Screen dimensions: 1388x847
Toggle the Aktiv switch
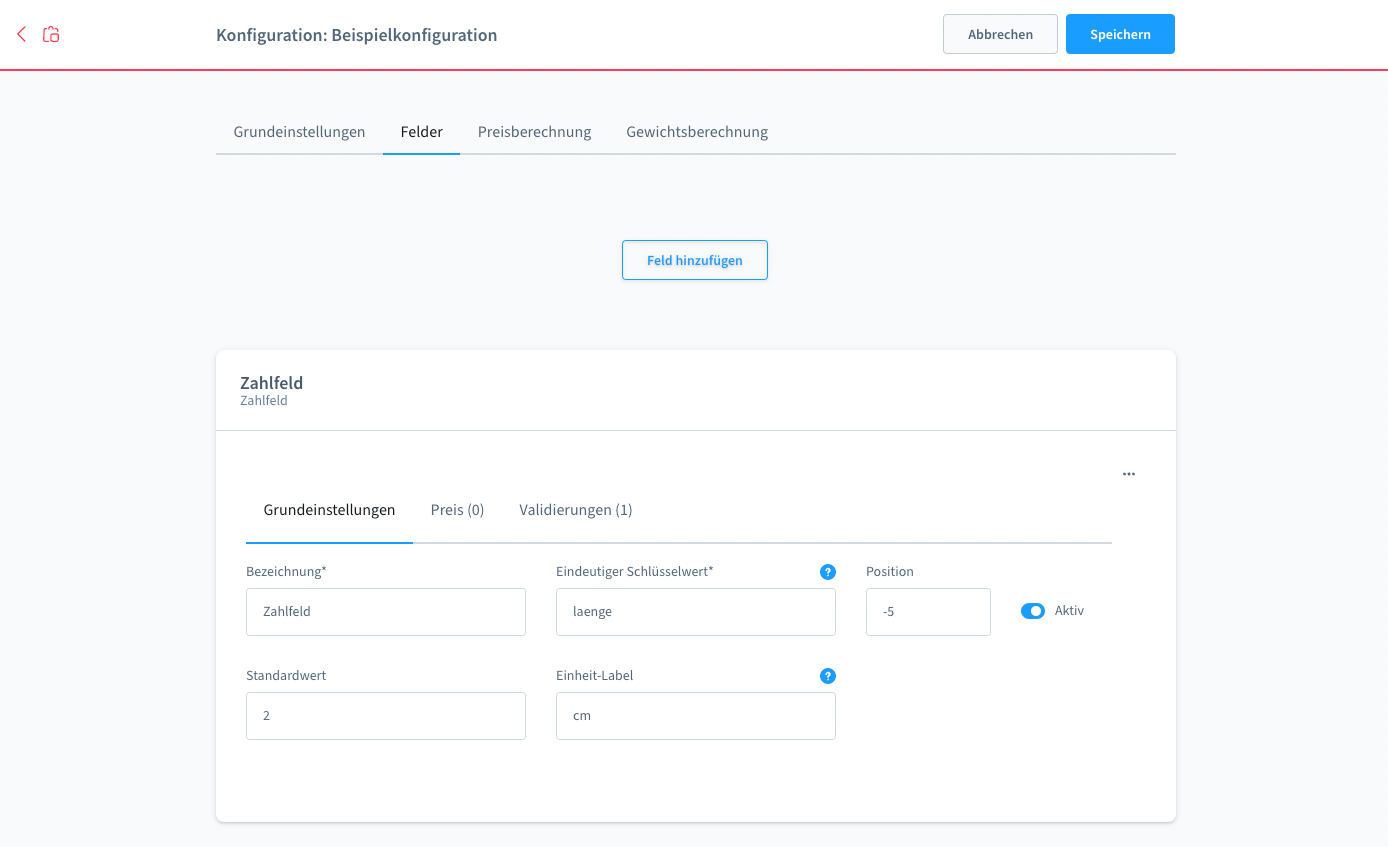tap(1032, 611)
